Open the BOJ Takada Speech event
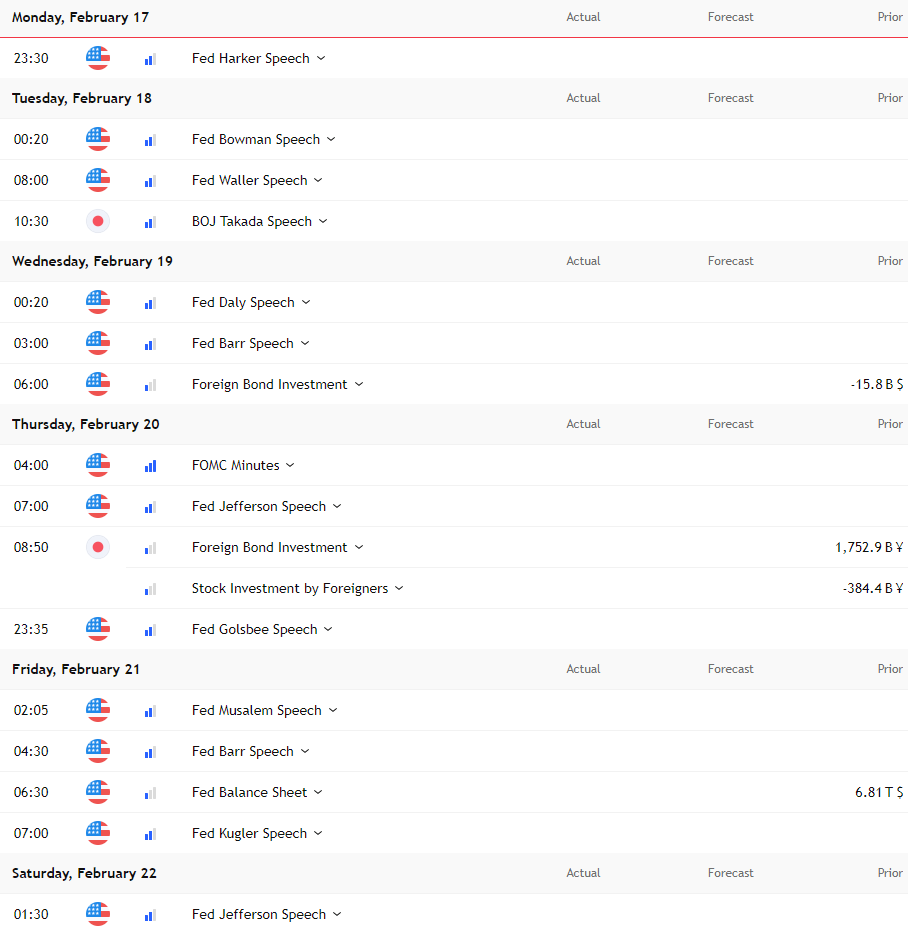 [252, 221]
